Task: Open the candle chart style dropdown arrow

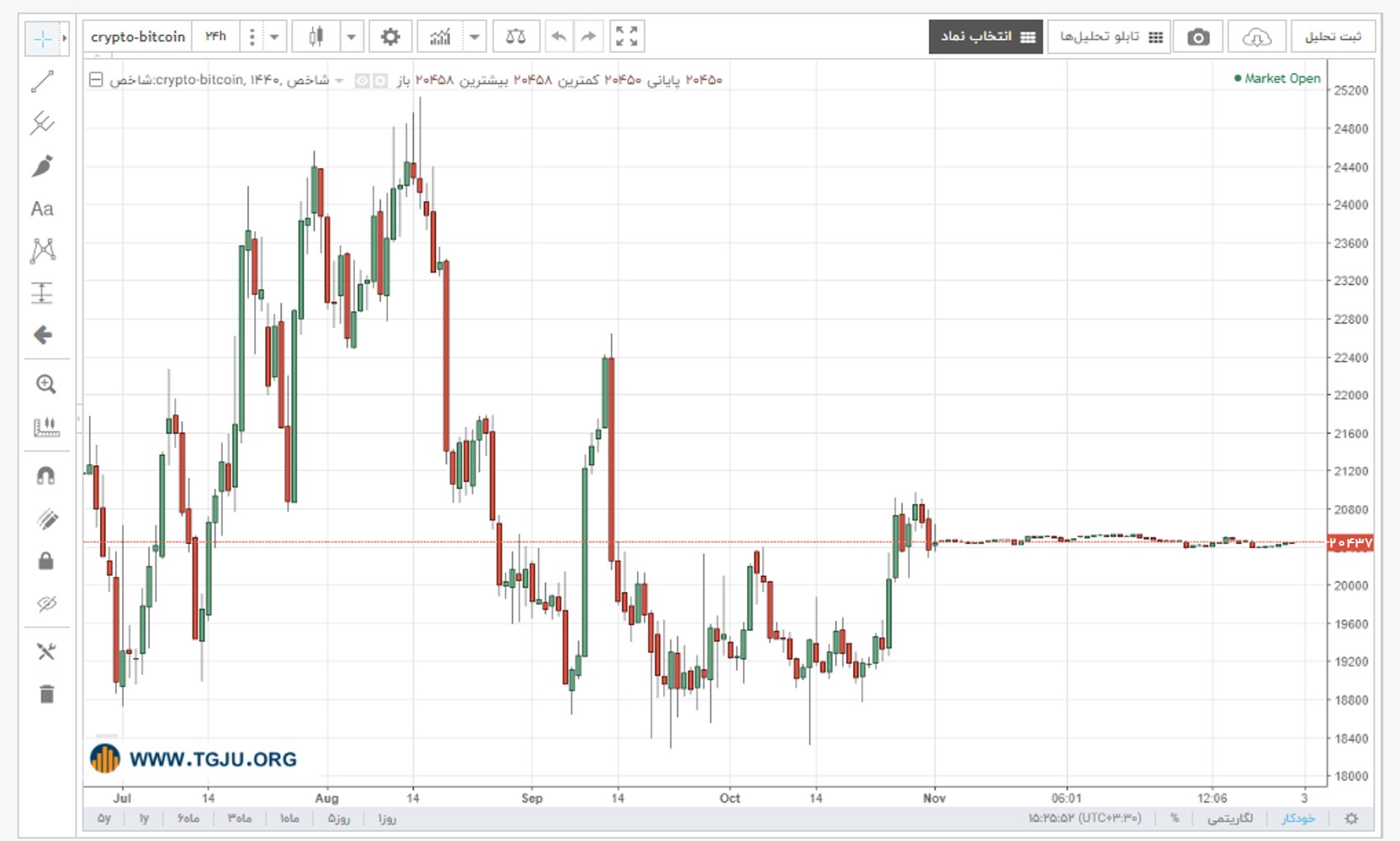Action: (x=352, y=37)
